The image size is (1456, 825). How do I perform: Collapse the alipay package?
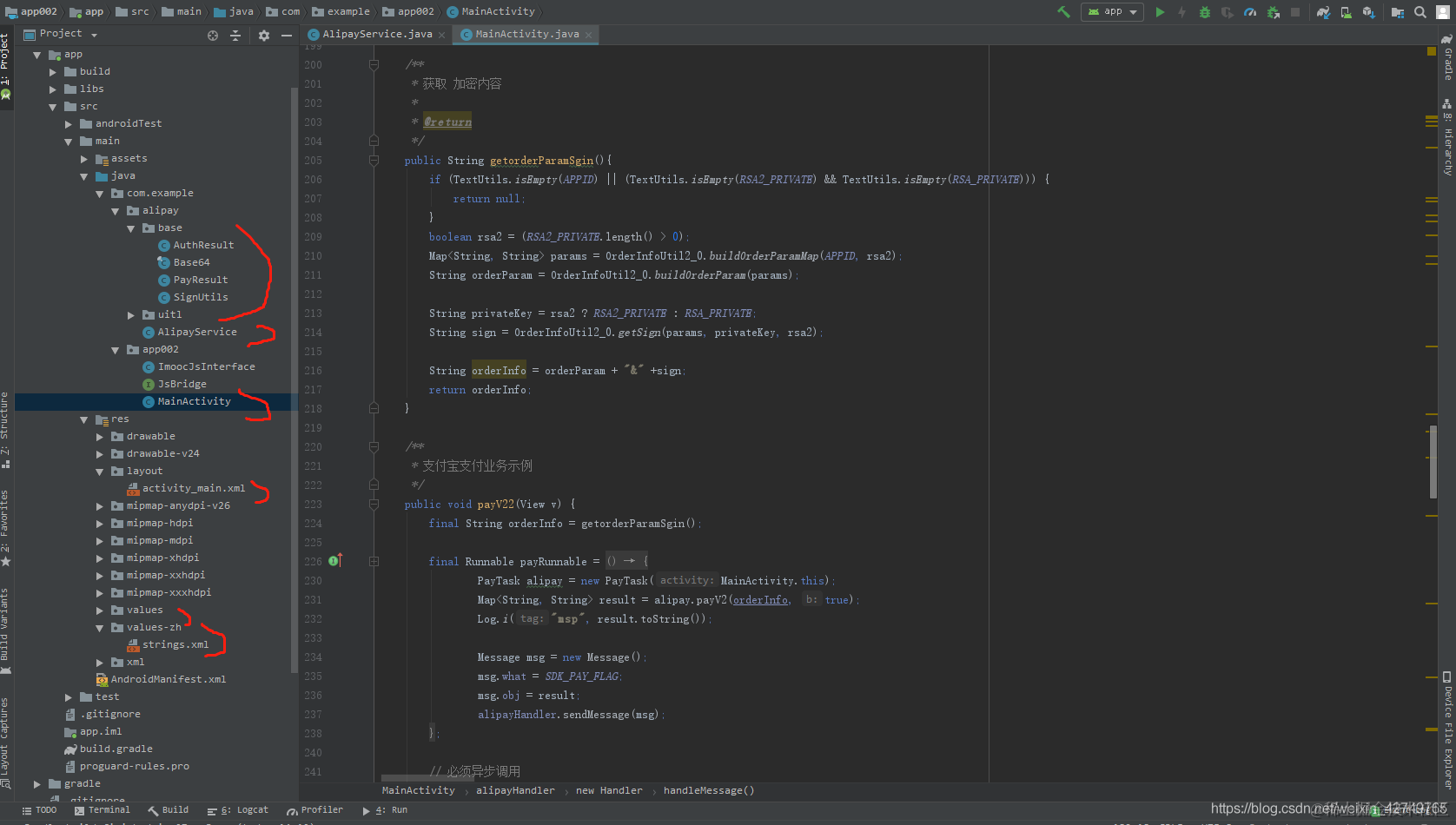(116, 211)
